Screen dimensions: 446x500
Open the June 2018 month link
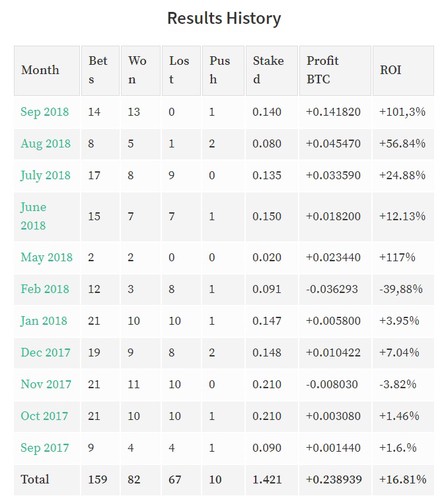coord(33,216)
